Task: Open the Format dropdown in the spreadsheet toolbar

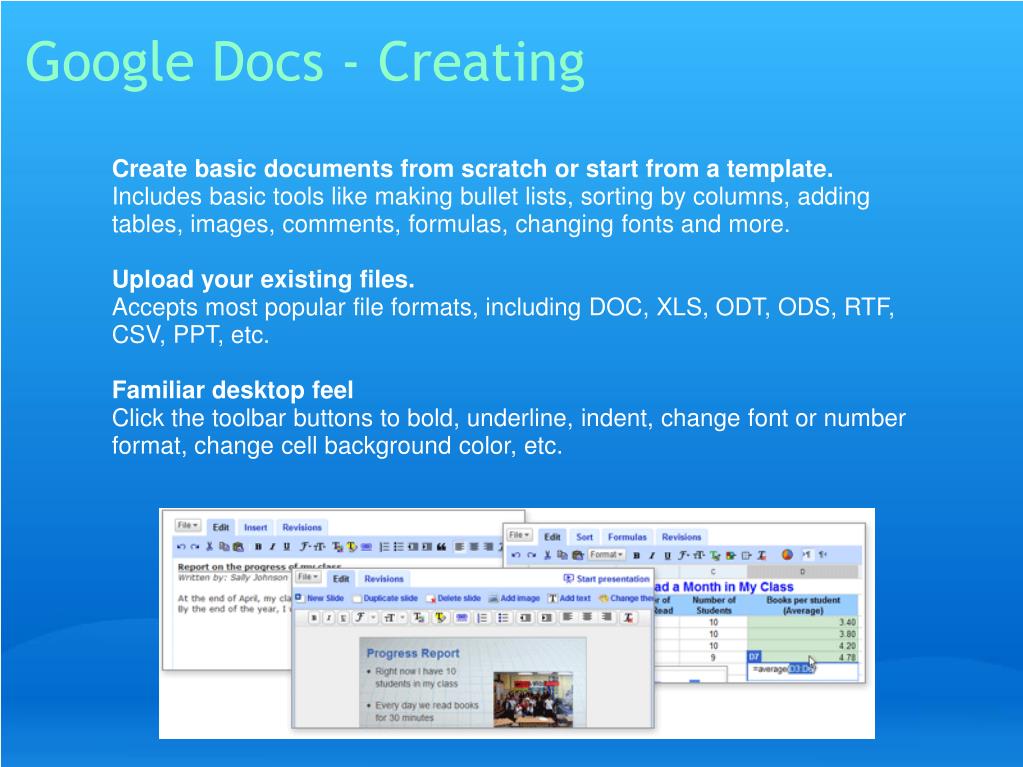Action: 607,554
